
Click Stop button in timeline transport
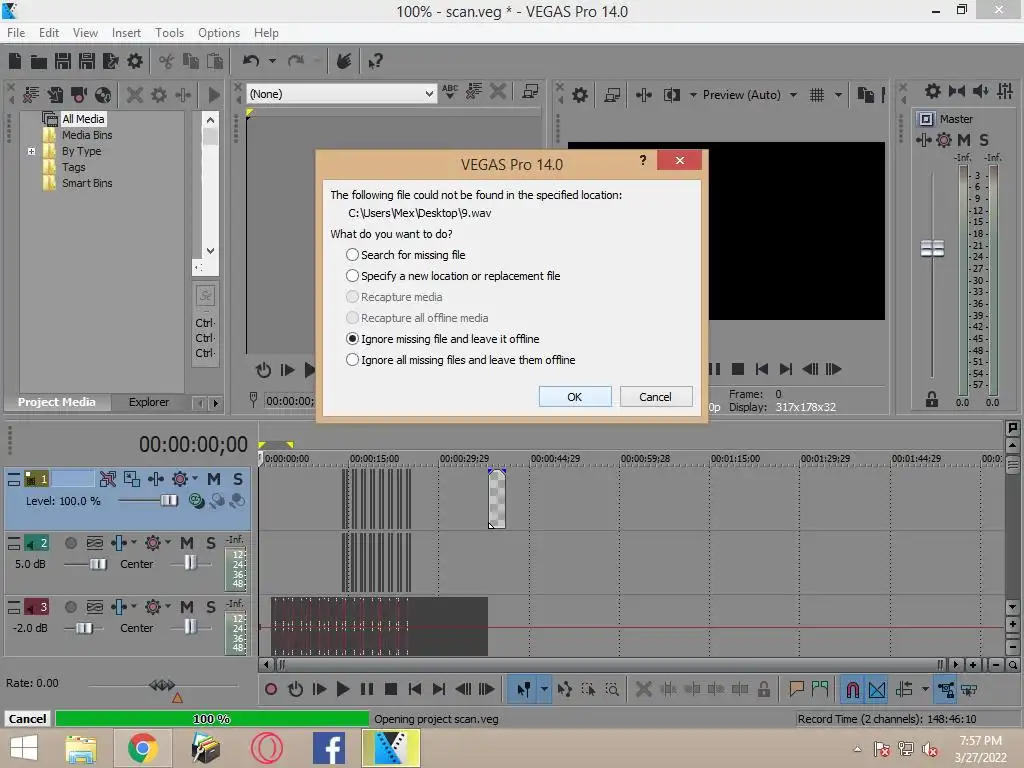point(391,689)
